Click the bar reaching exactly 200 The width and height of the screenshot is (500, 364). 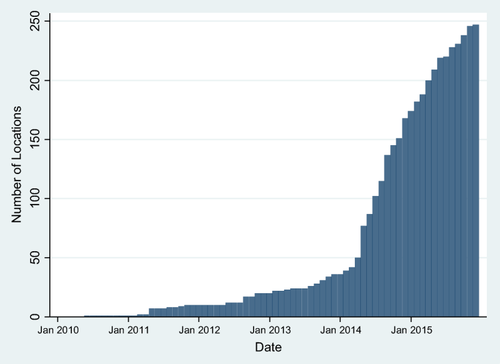[428, 198]
